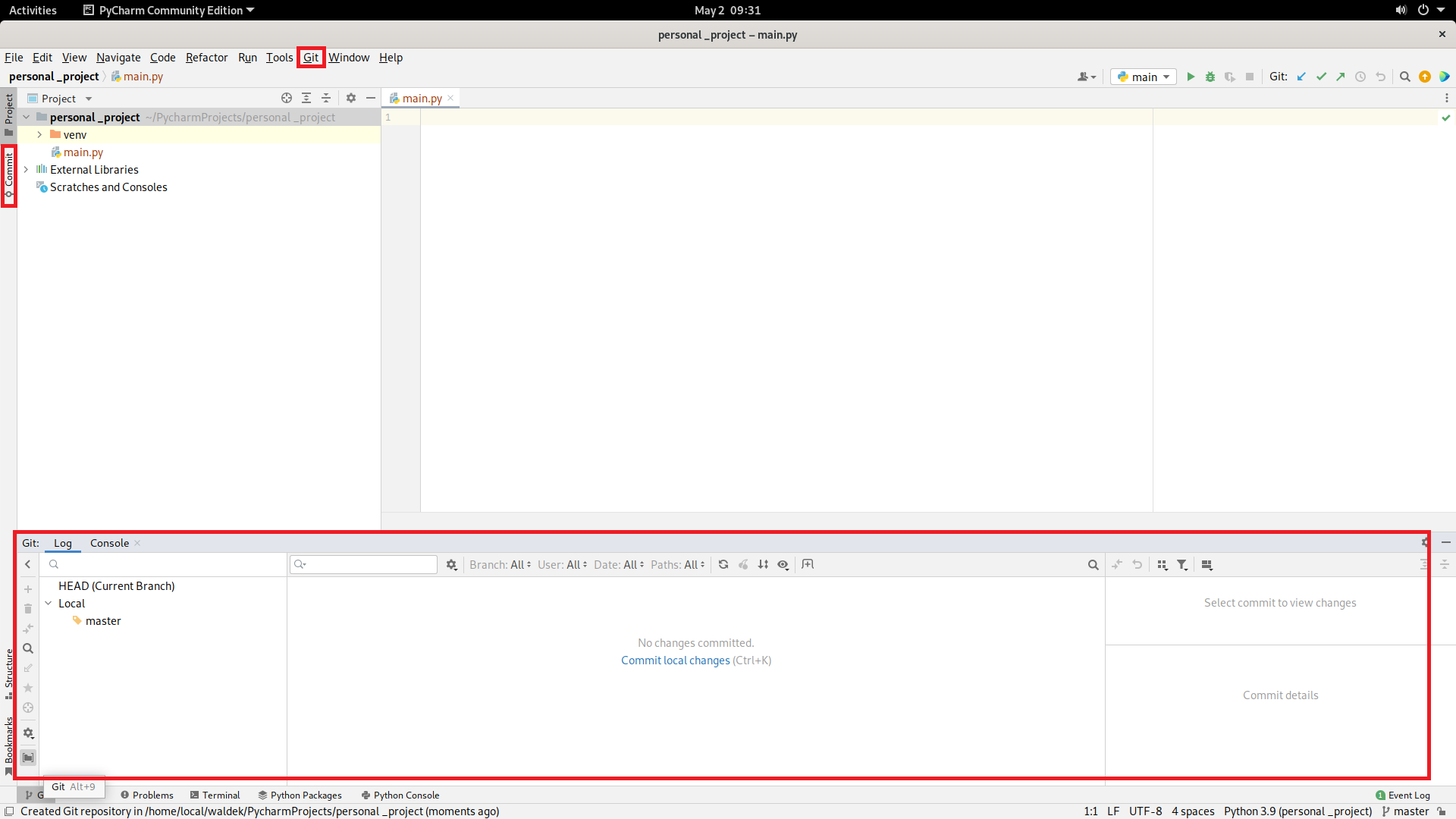Click the Git push green arrow icon
This screenshot has height=819, width=1456.
[1341, 77]
